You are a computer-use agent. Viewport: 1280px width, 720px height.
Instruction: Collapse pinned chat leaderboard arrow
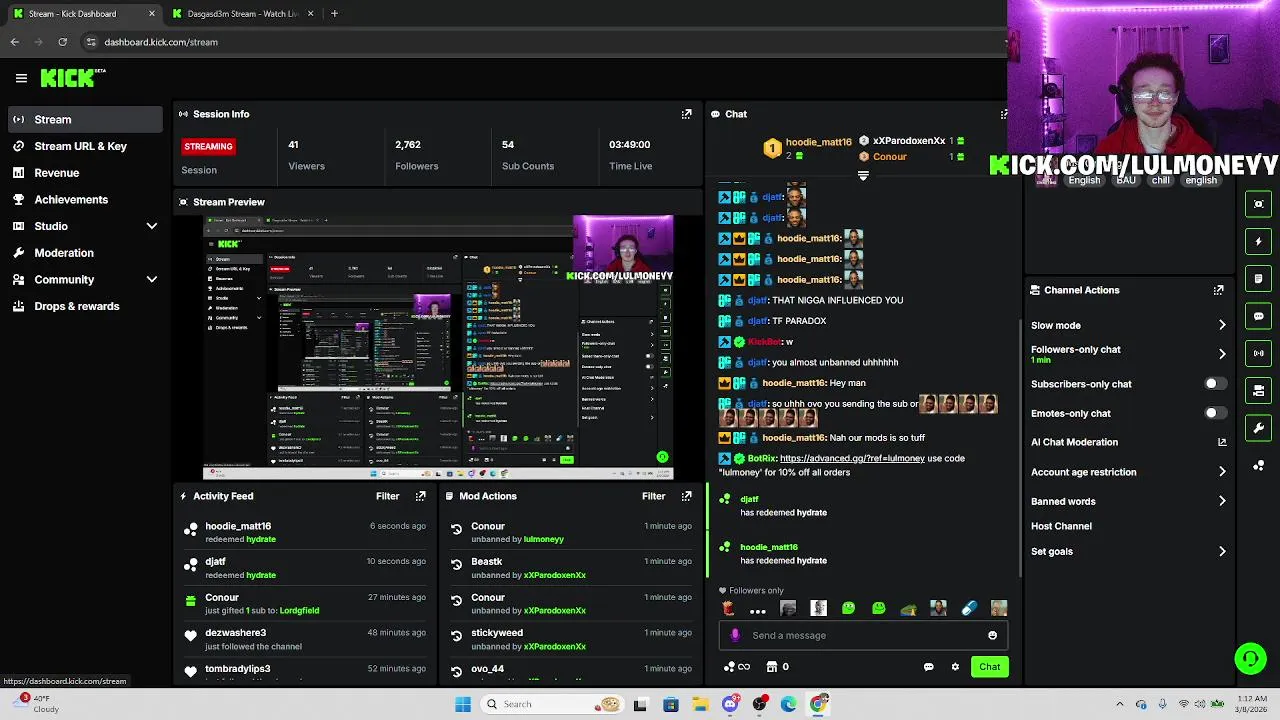tap(863, 176)
